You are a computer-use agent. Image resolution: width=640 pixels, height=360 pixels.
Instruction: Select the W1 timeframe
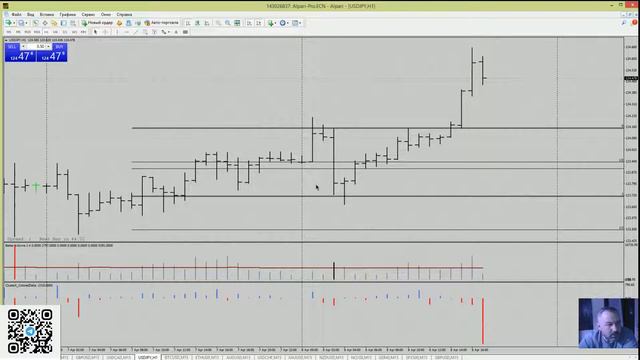click(74, 32)
